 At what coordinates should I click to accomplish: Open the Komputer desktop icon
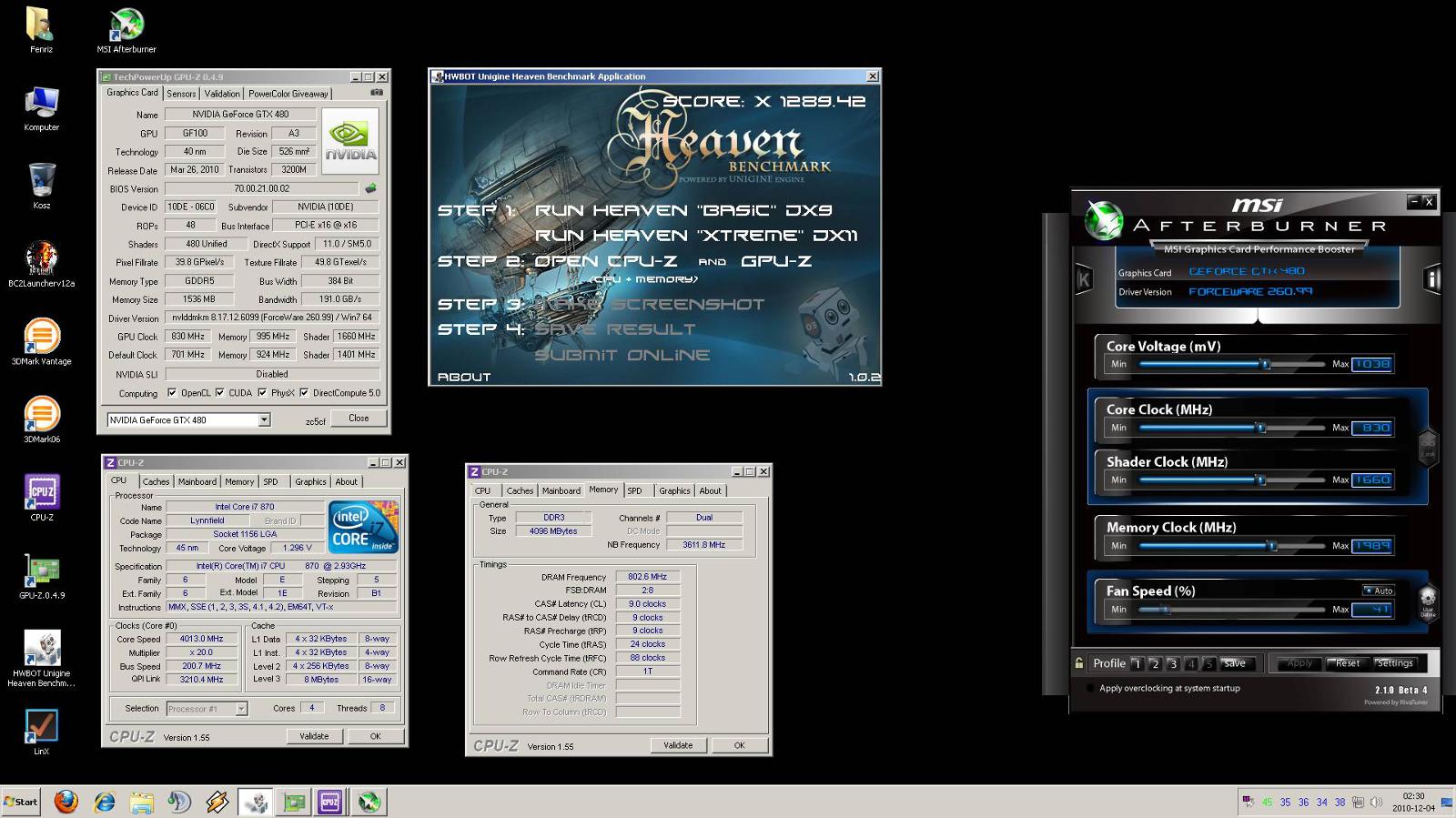[x=41, y=108]
